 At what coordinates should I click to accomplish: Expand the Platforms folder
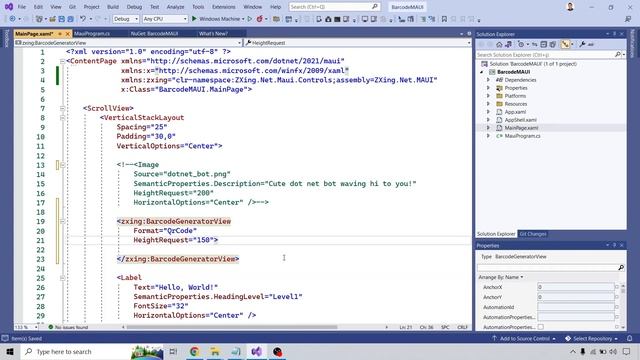click(488, 96)
